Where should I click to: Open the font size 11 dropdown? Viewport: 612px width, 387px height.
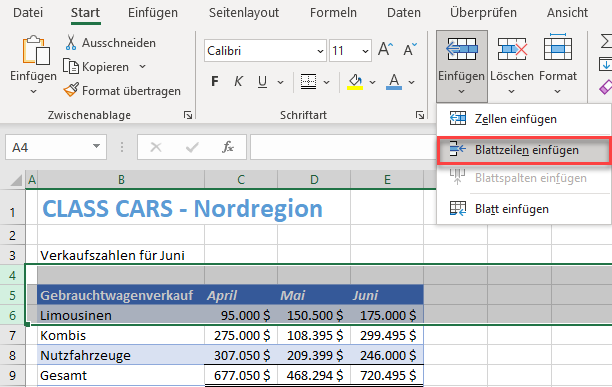tap(365, 51)
